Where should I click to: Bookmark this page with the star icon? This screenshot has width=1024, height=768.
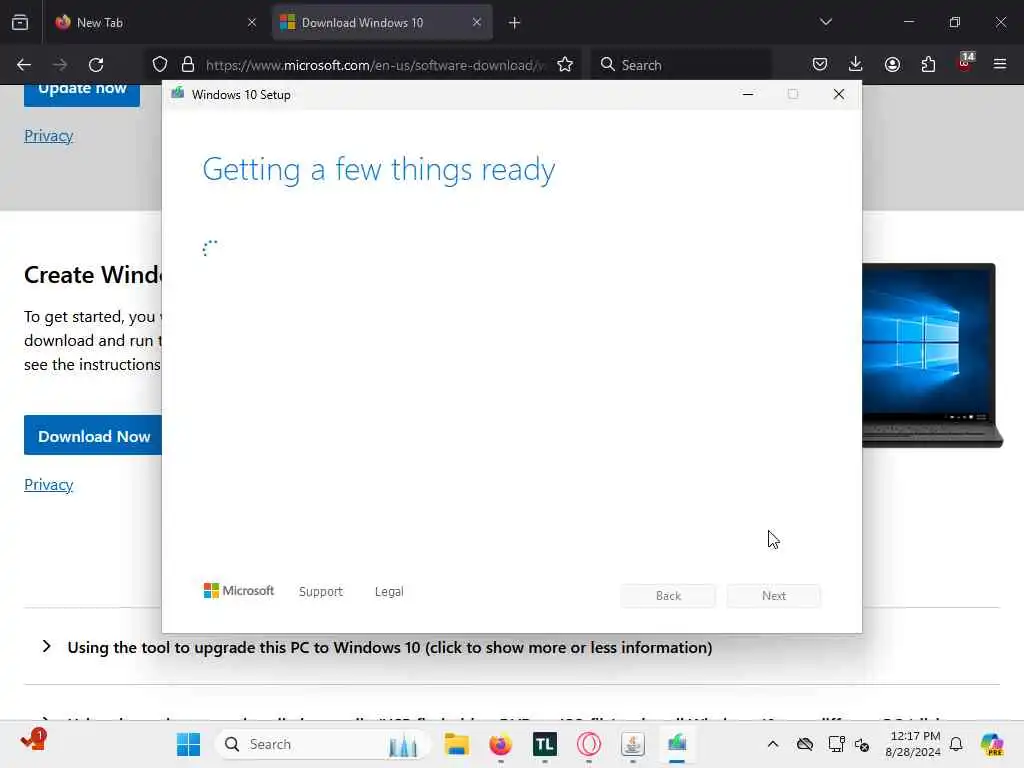pos(565,65)
